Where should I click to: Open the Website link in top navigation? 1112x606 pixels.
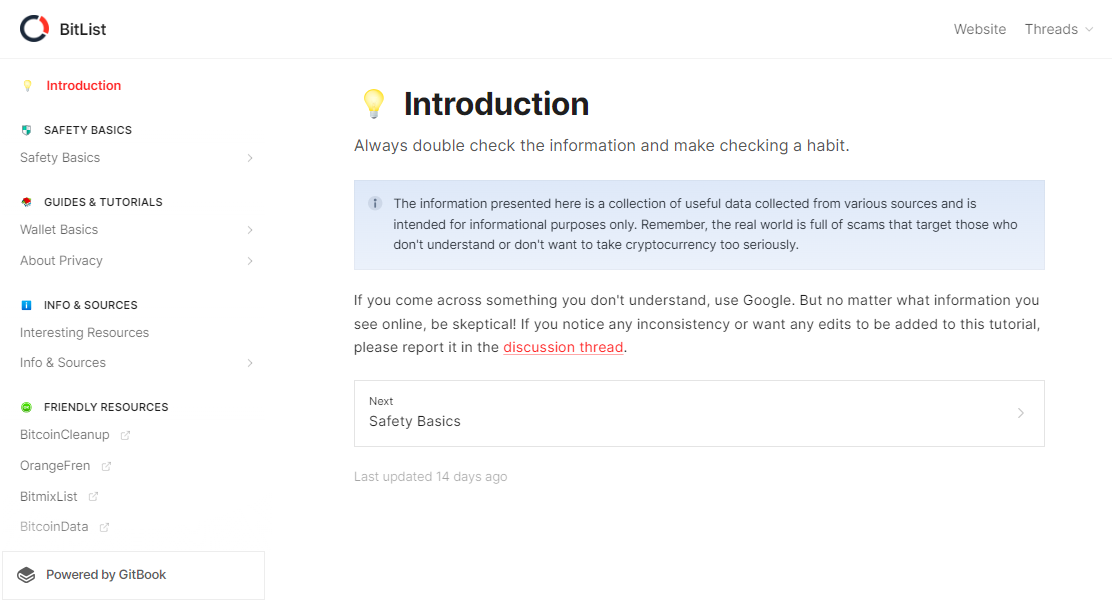tap(979, 29)
